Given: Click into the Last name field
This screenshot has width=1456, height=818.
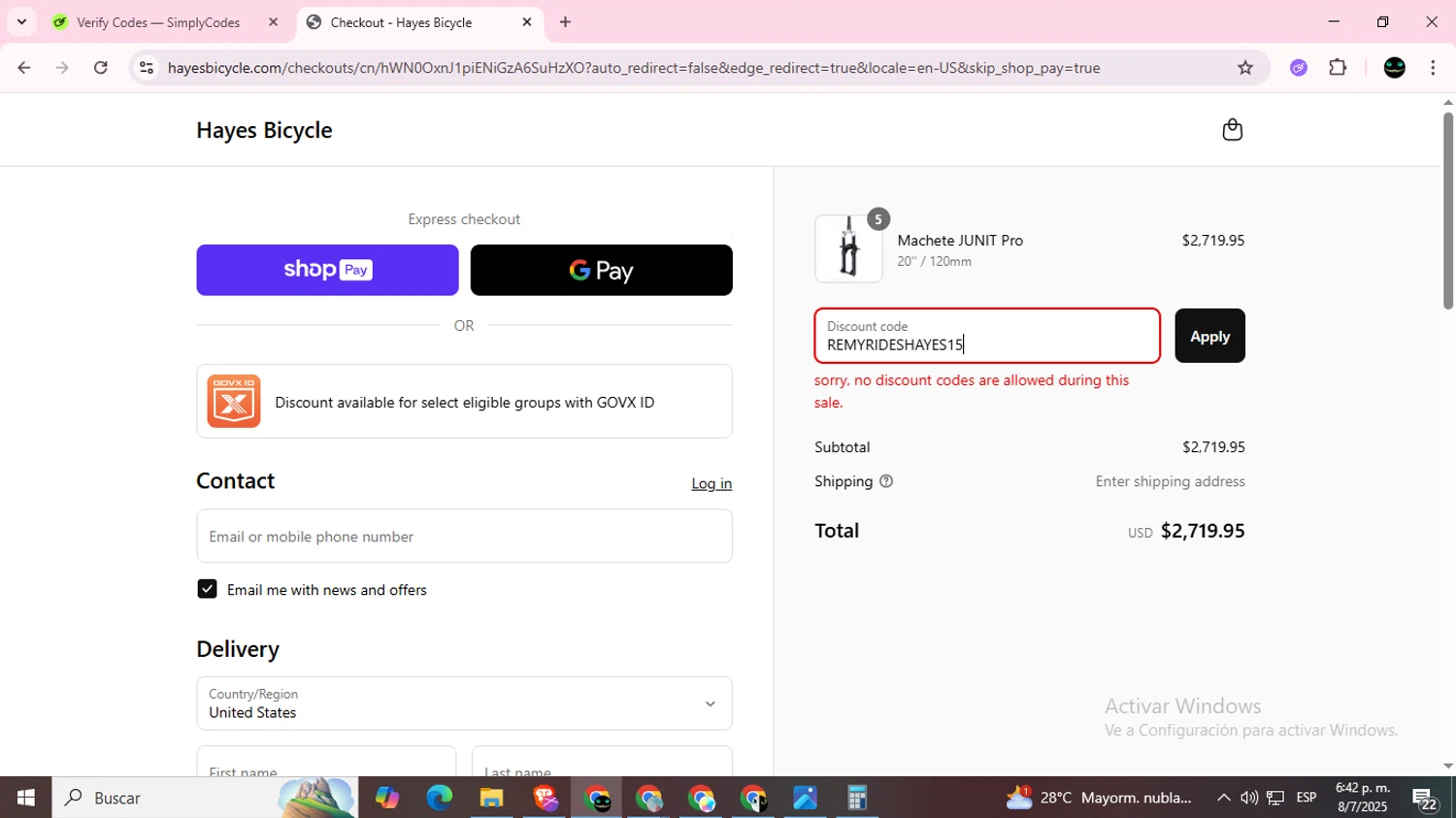Looking at the screenshot, I should coord(602,762).
